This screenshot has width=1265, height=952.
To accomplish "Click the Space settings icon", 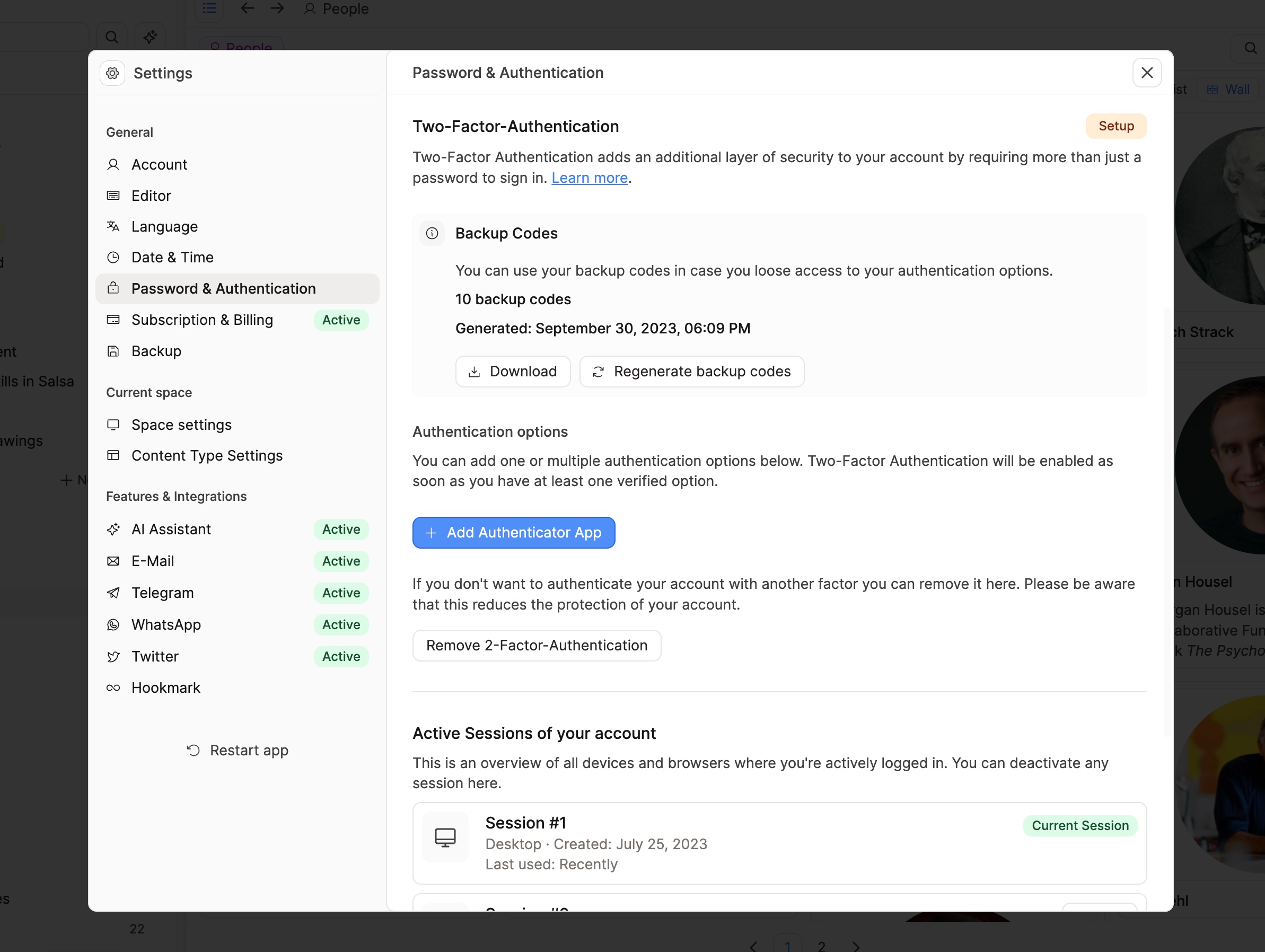I will [114, 424].
